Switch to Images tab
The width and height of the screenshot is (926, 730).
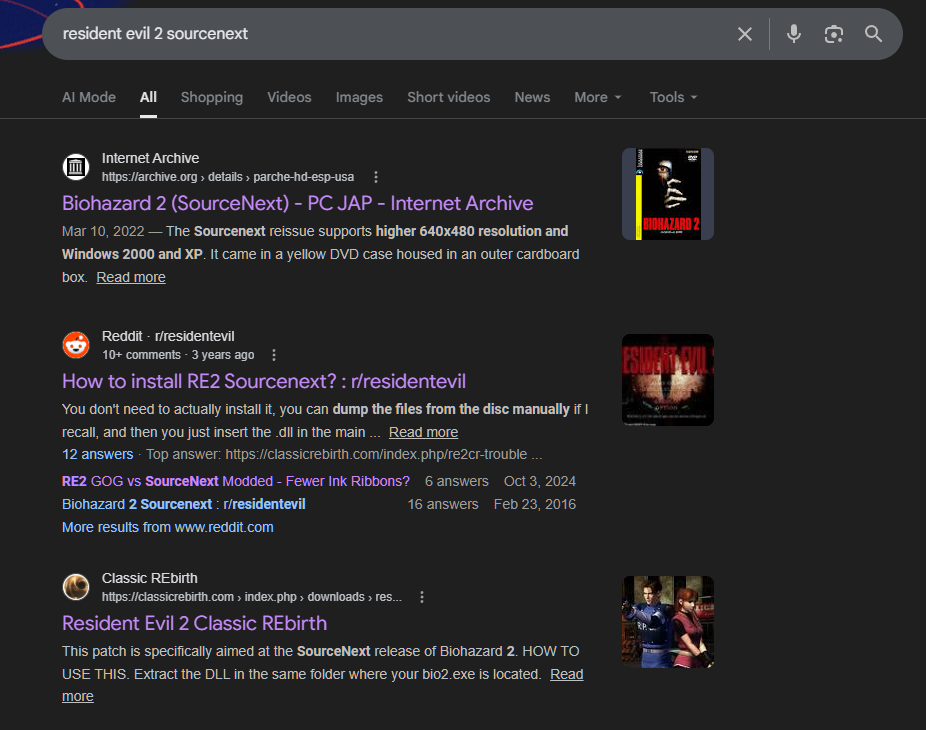359,97
